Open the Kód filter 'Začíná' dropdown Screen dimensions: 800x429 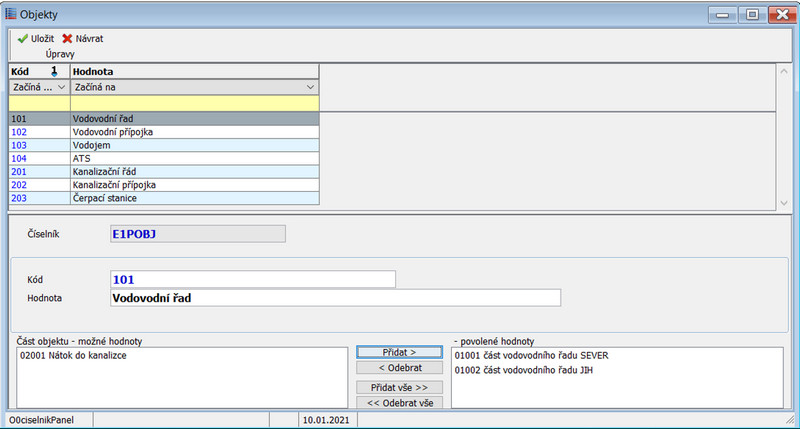coord(61,88)
